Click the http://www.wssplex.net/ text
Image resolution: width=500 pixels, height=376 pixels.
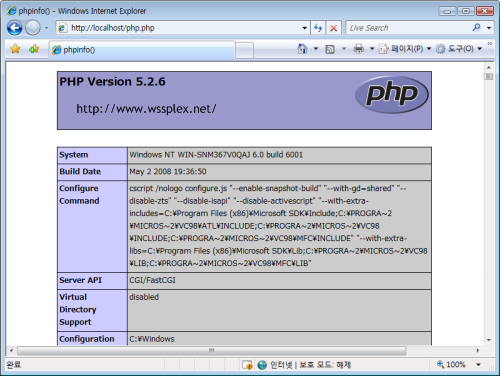pos(146,109)
